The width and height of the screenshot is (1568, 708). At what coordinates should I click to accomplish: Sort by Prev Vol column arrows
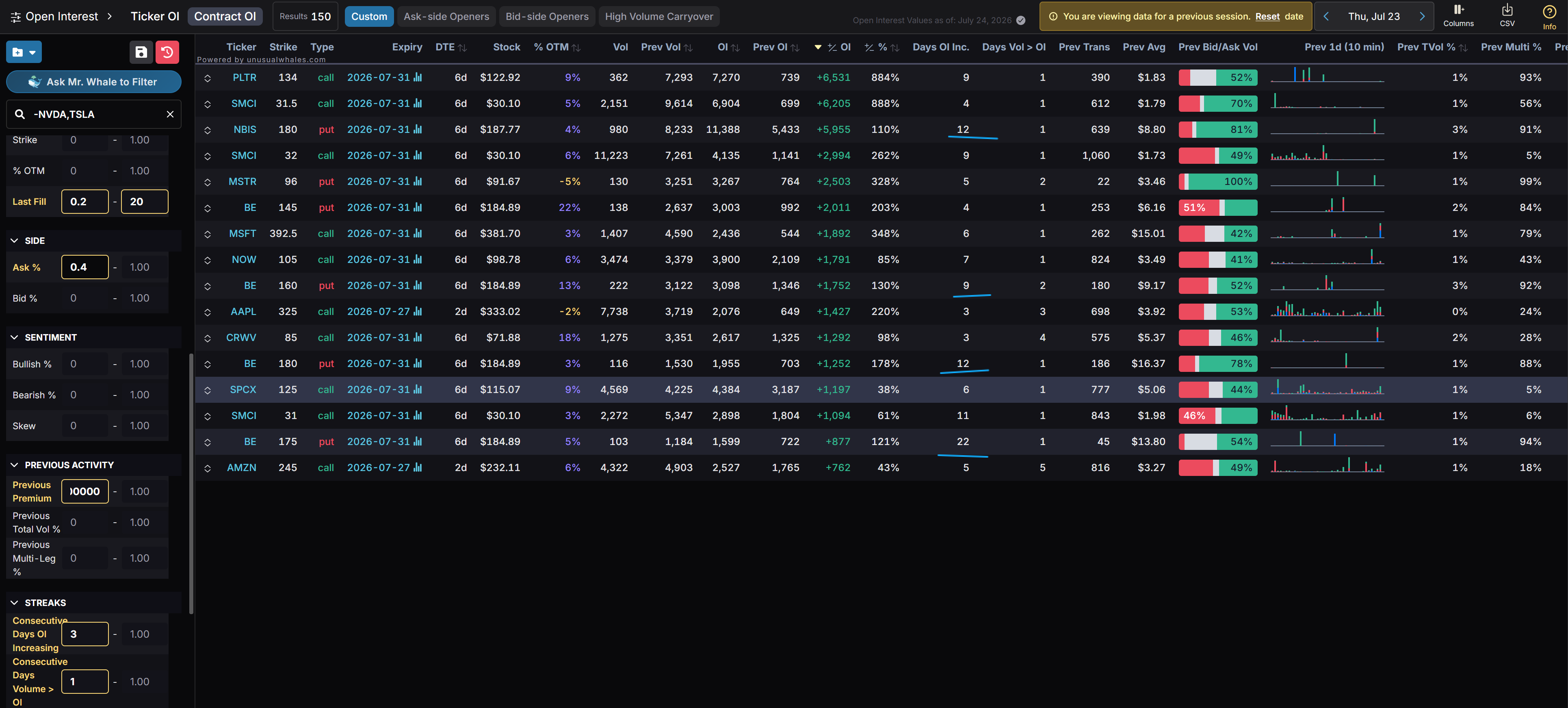pos(689,48)
